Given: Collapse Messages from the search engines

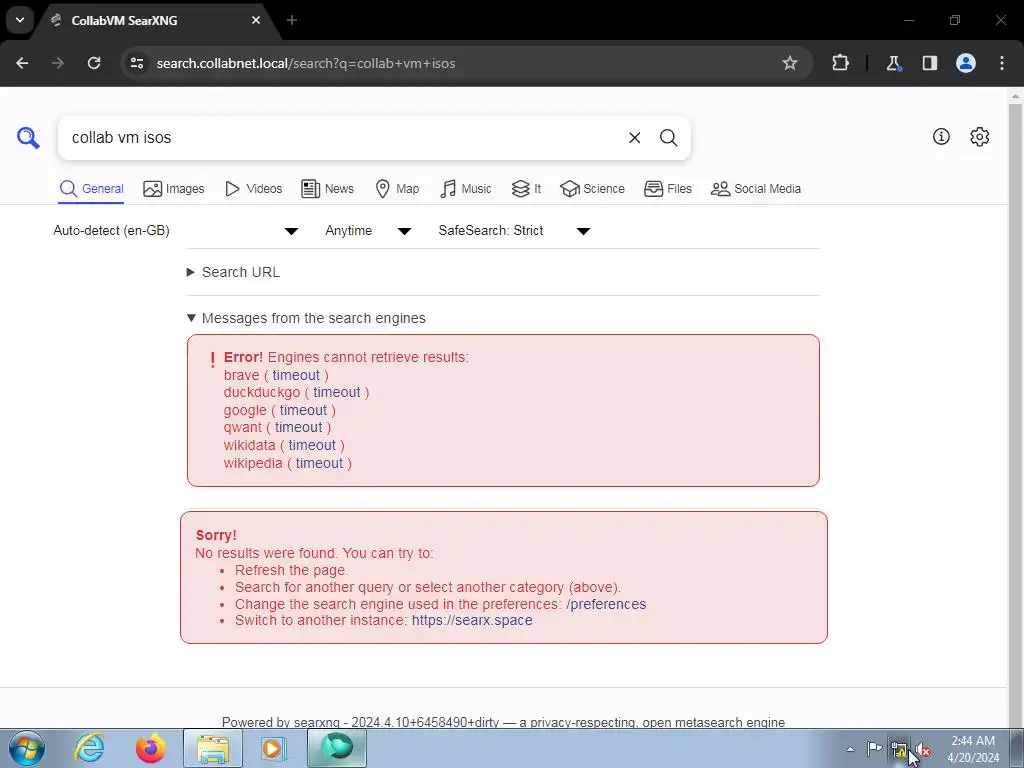Looking at the screenshot, I should (306, 318).
